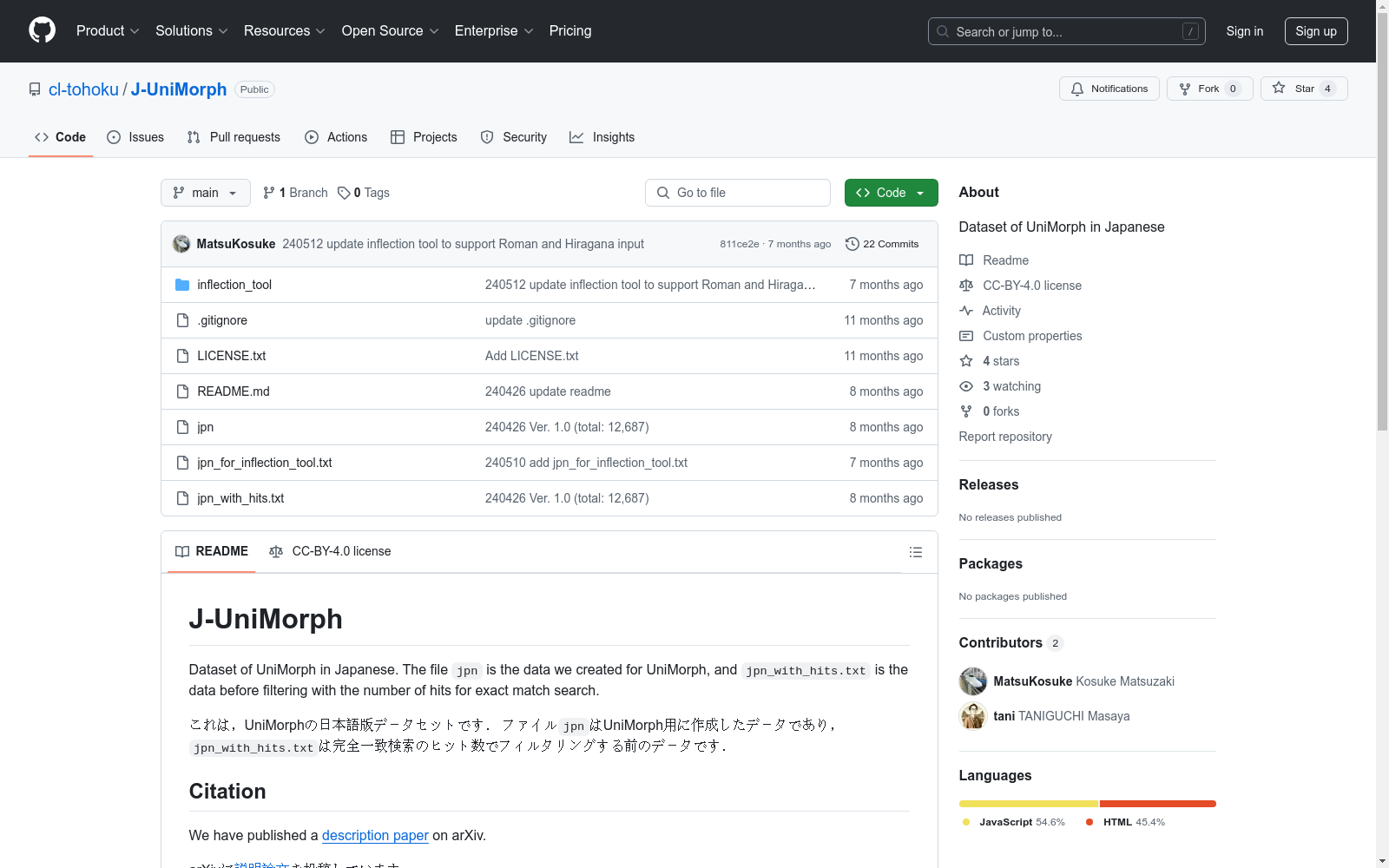Open commit 811ce2e hash link
1389x868 pixels.
click(740, 244)
